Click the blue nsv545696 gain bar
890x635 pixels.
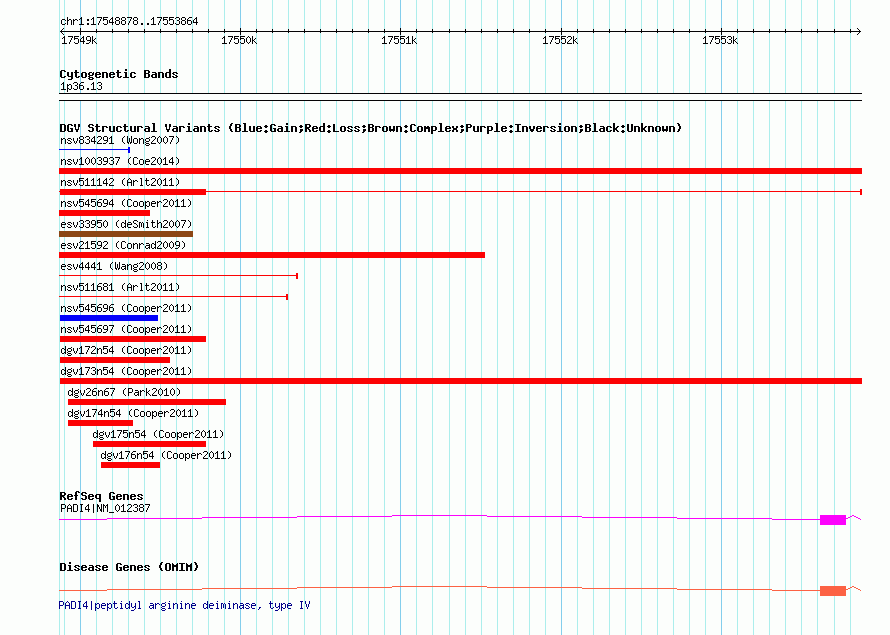[x=108, y=318]
